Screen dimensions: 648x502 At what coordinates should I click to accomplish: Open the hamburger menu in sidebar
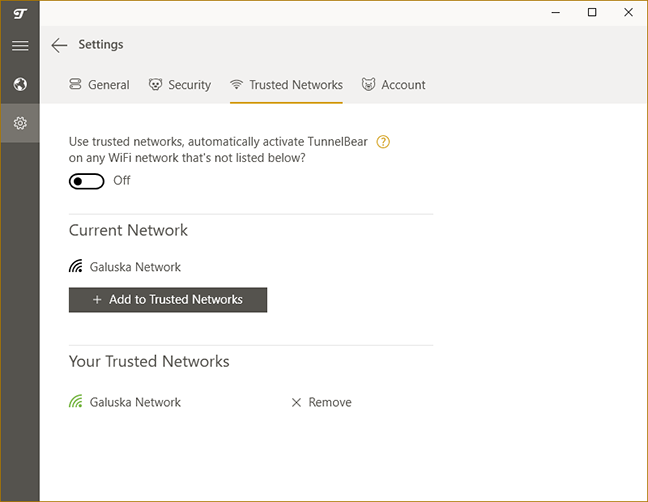[20, 45]
